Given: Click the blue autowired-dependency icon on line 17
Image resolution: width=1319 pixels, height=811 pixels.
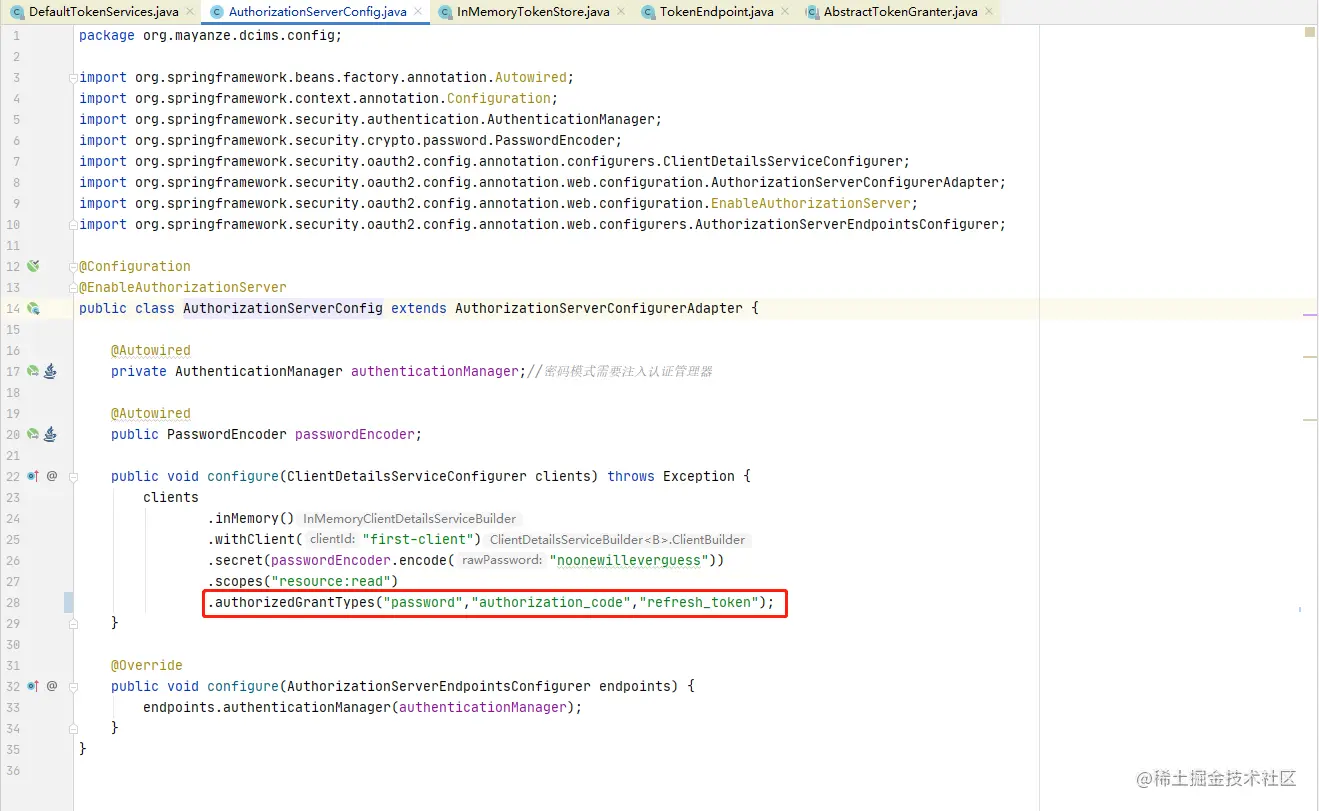Looking at the screenshot, I should pos(50,371).
